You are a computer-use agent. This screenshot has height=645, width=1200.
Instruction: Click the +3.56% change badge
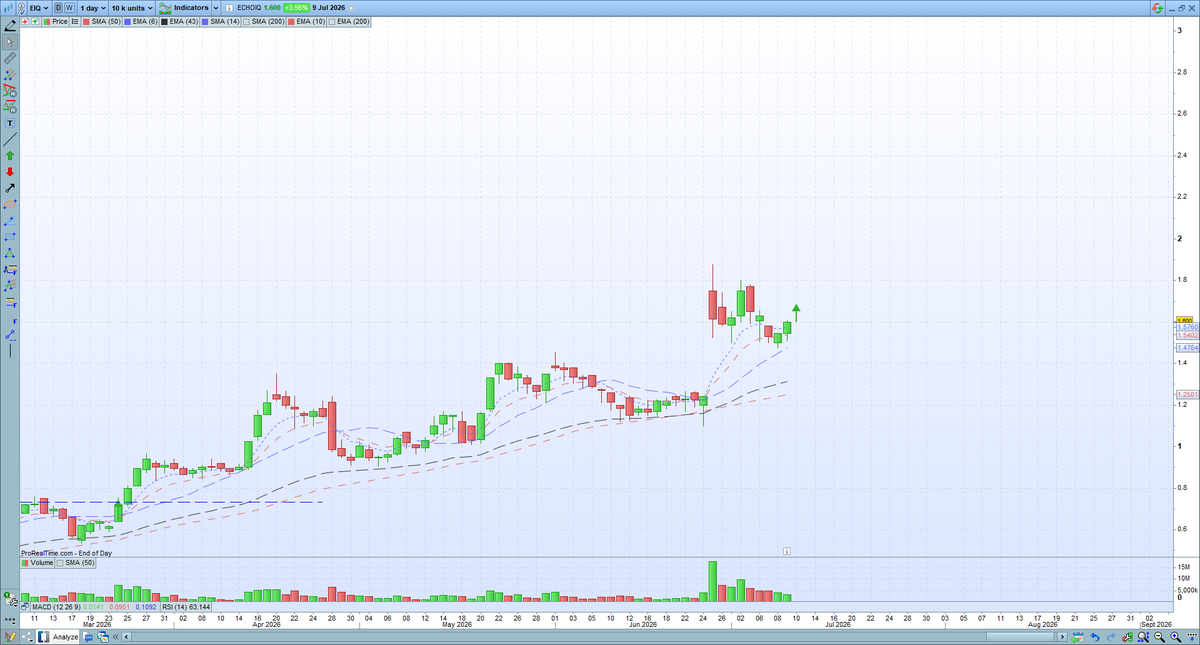pos(296,8)
